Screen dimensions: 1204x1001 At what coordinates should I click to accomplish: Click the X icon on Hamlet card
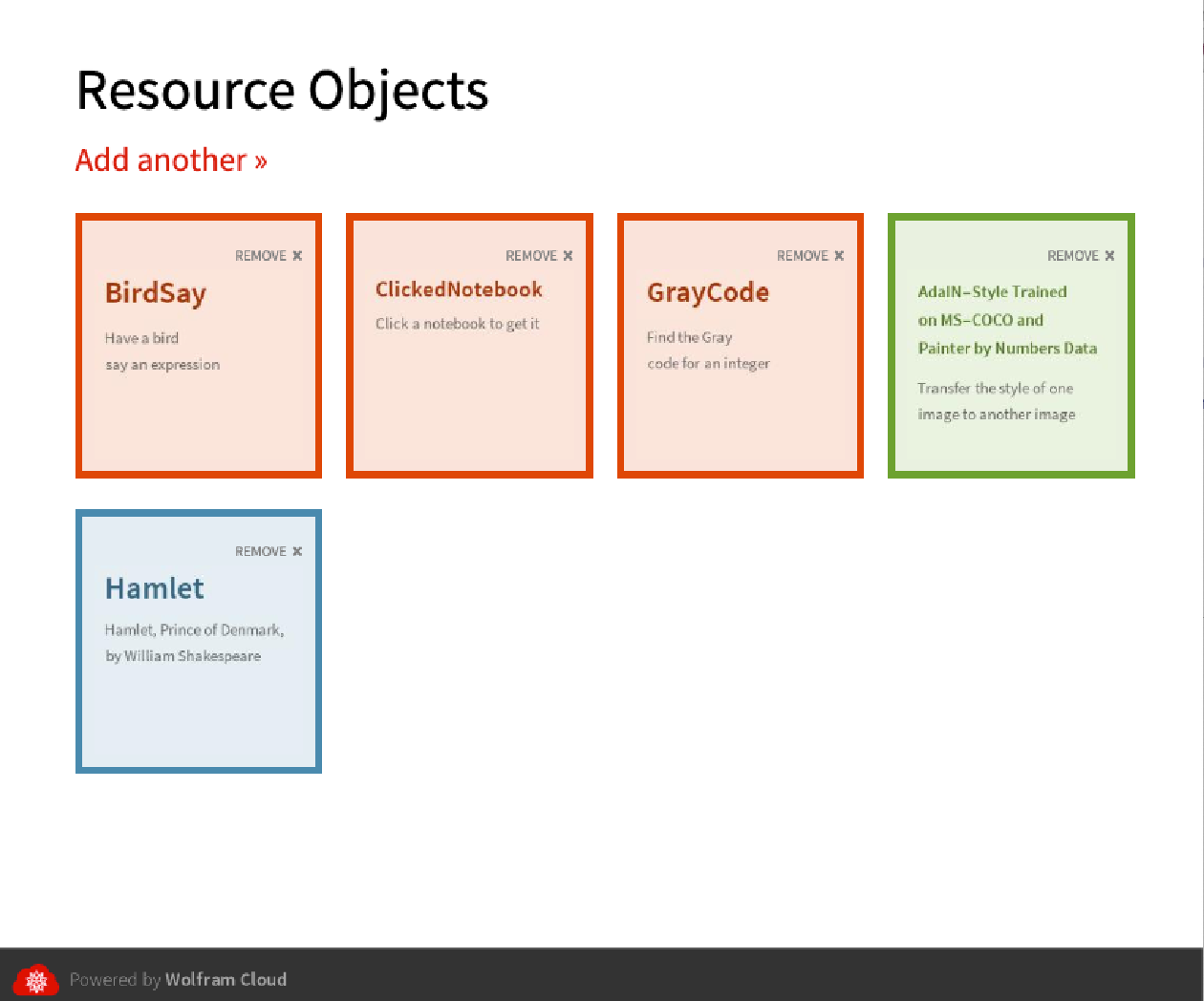coord(297,552)
